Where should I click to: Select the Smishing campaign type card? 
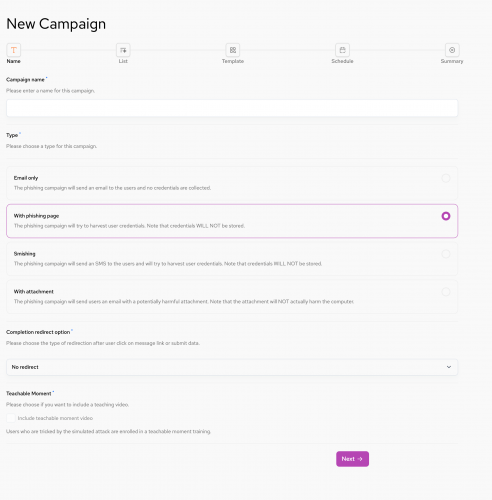(x=232, y=259)
